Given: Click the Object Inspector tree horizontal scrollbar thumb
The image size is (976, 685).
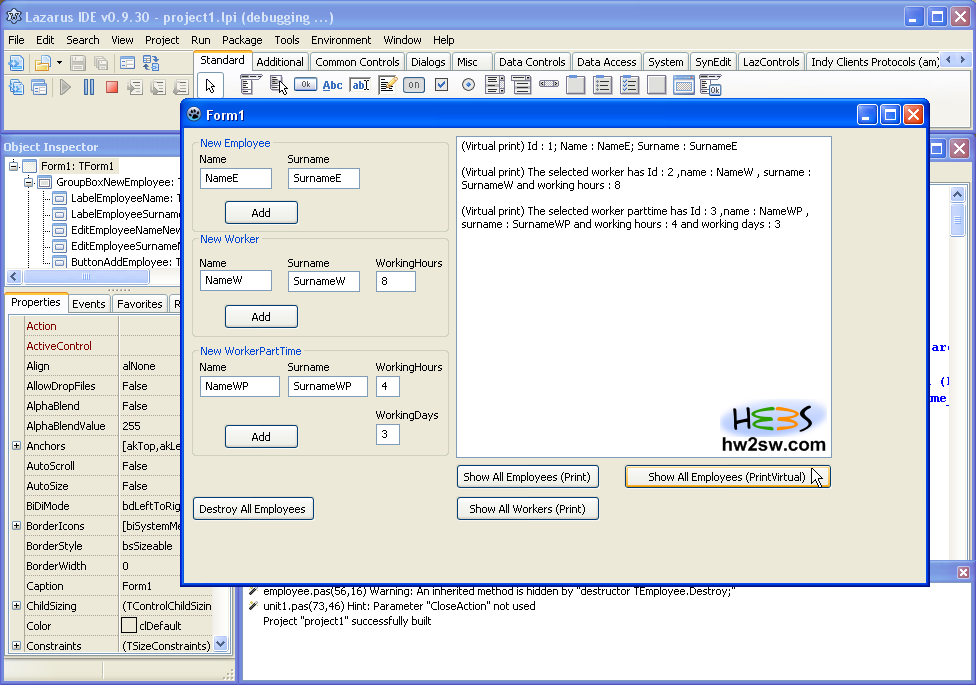Looking at the screenshot, I should (x=85, y=276).
